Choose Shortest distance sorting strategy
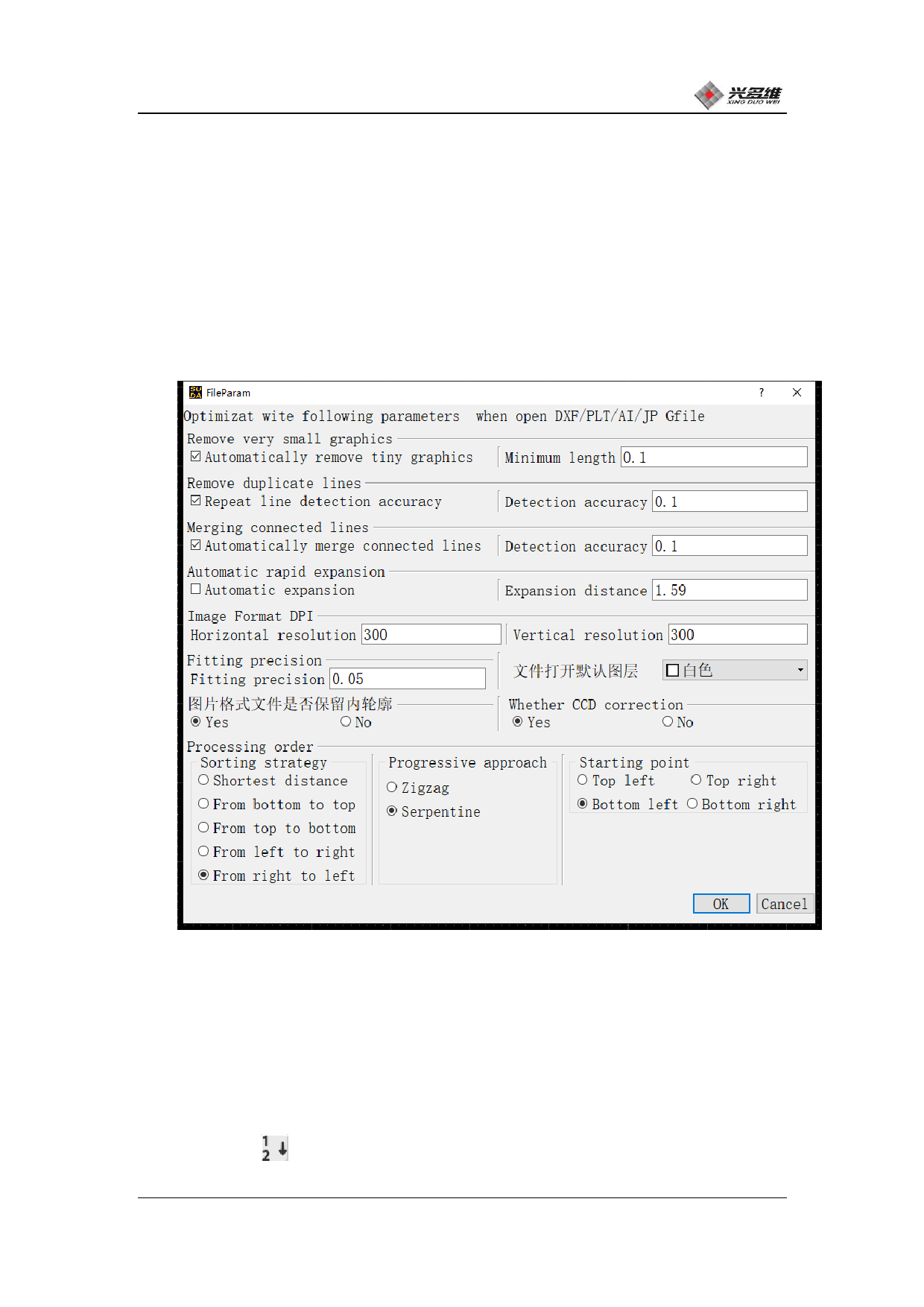This screenshot has height=1307, width=924. click(203, 780)
